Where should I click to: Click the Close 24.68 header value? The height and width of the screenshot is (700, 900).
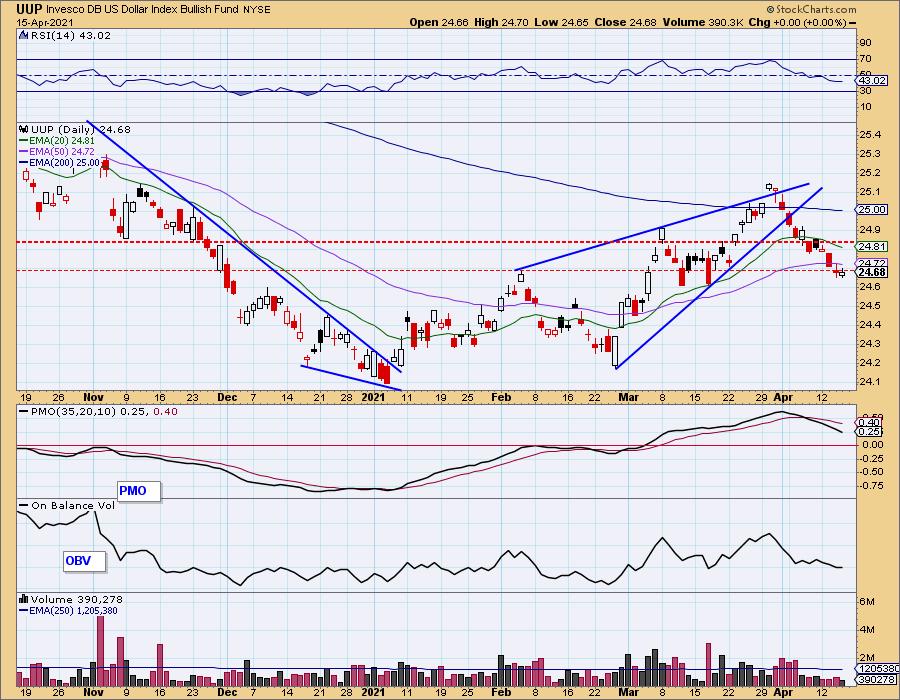[625, 22]
